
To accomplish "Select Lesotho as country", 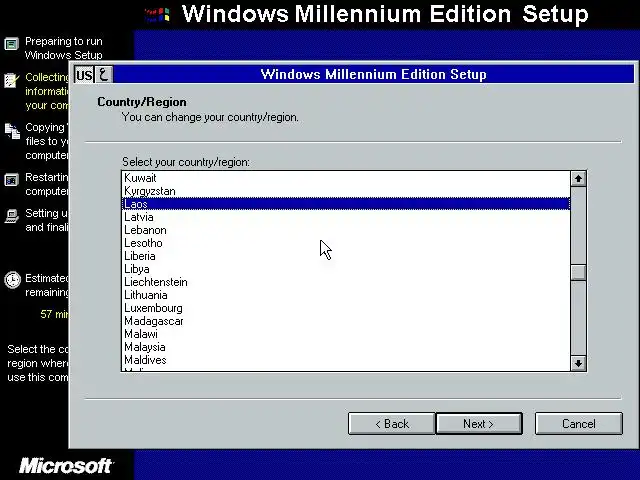I will click(x=346, y=243).
